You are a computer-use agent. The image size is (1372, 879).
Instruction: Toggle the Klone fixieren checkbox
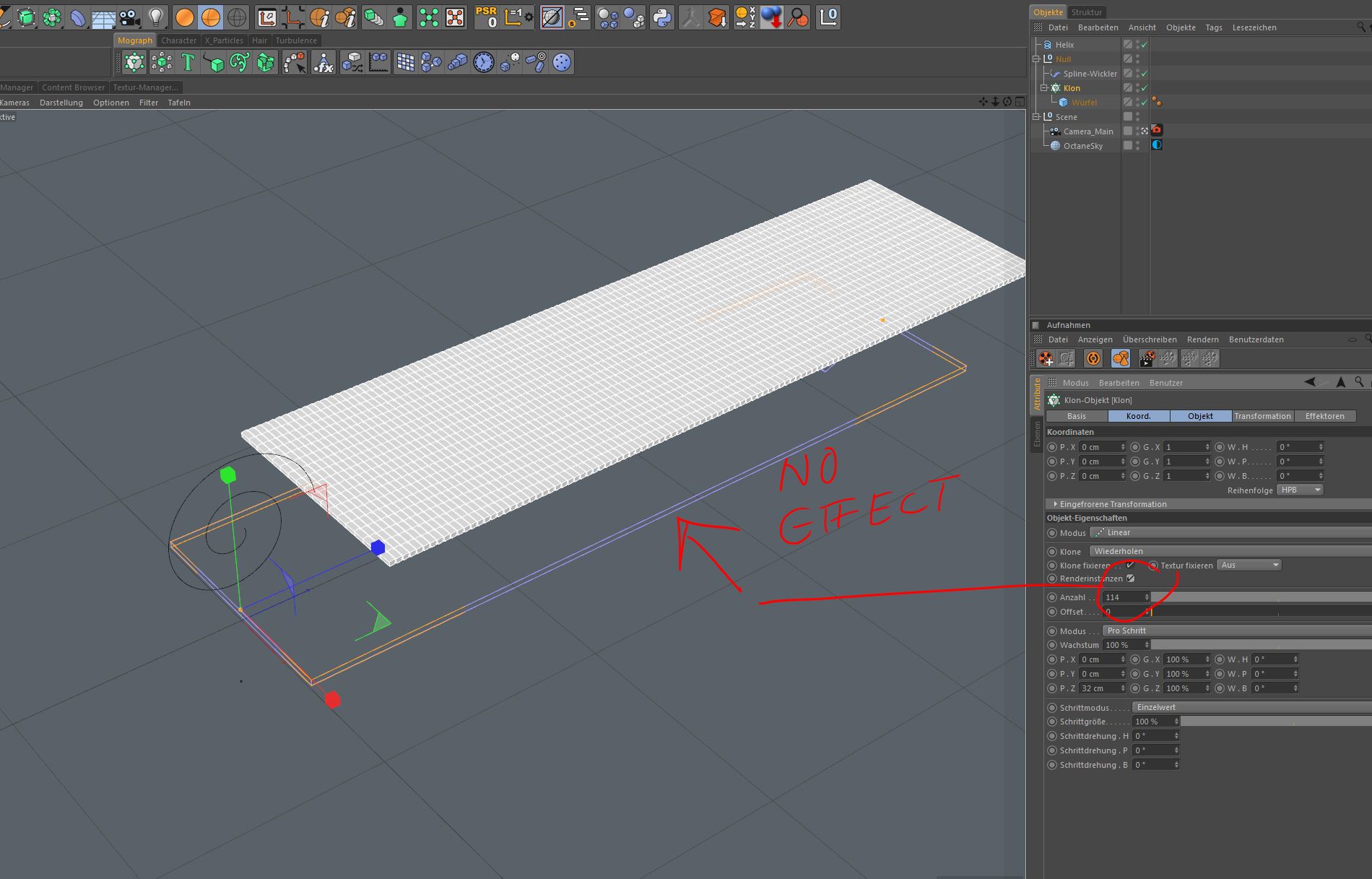pos(1131,565)
